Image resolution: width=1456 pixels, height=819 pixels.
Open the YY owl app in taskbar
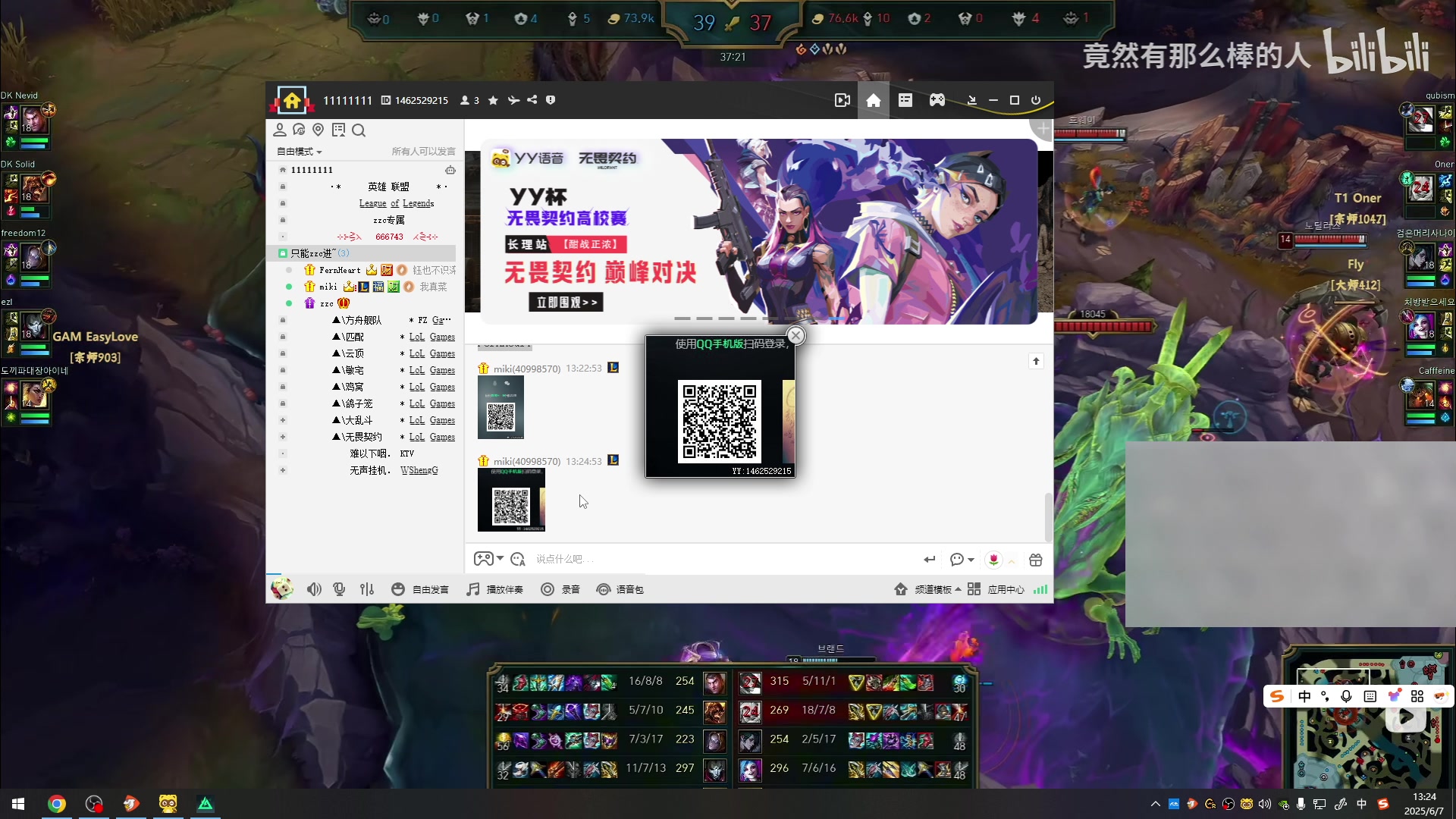[x=168, y=804]
